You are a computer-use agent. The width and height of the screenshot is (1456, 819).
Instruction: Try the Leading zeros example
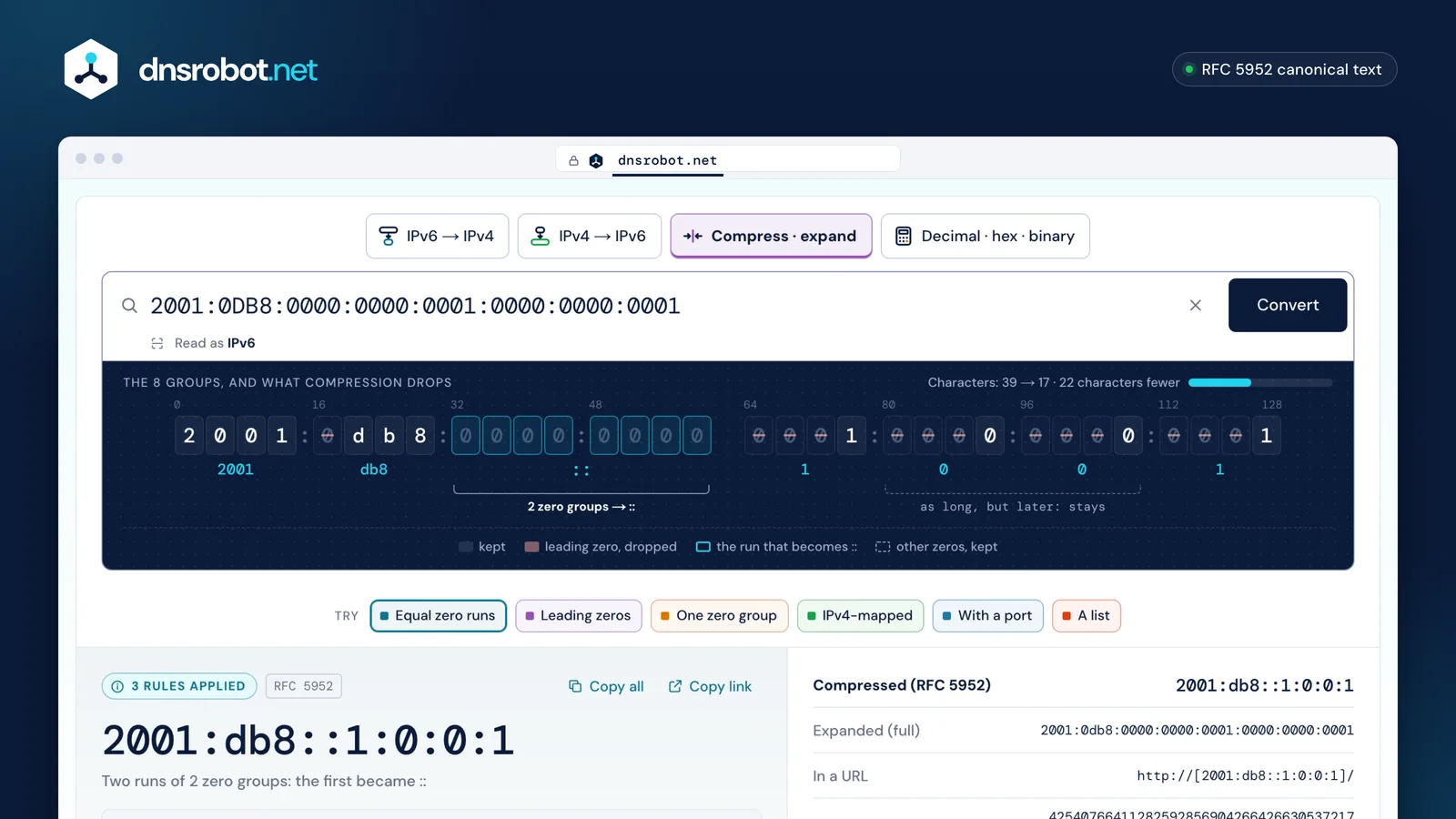[578, 615]
